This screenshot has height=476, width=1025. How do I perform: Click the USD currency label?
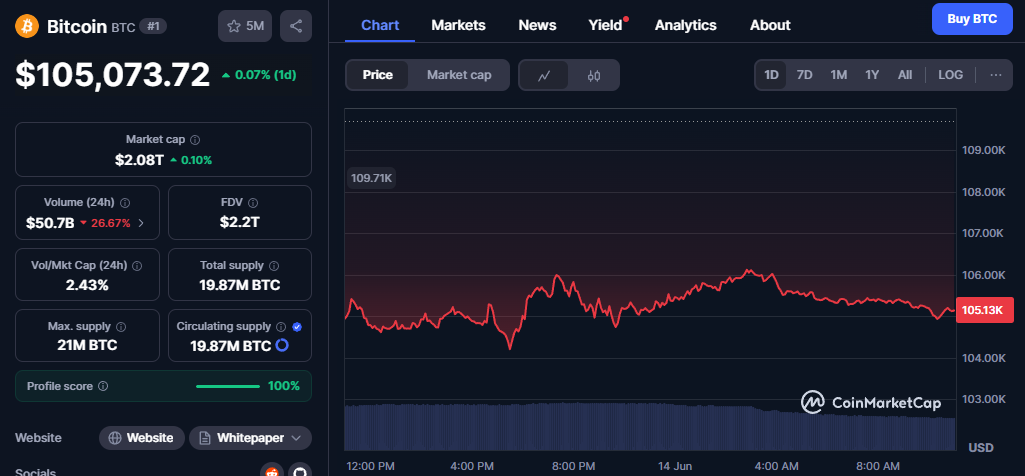click(981, 448)
